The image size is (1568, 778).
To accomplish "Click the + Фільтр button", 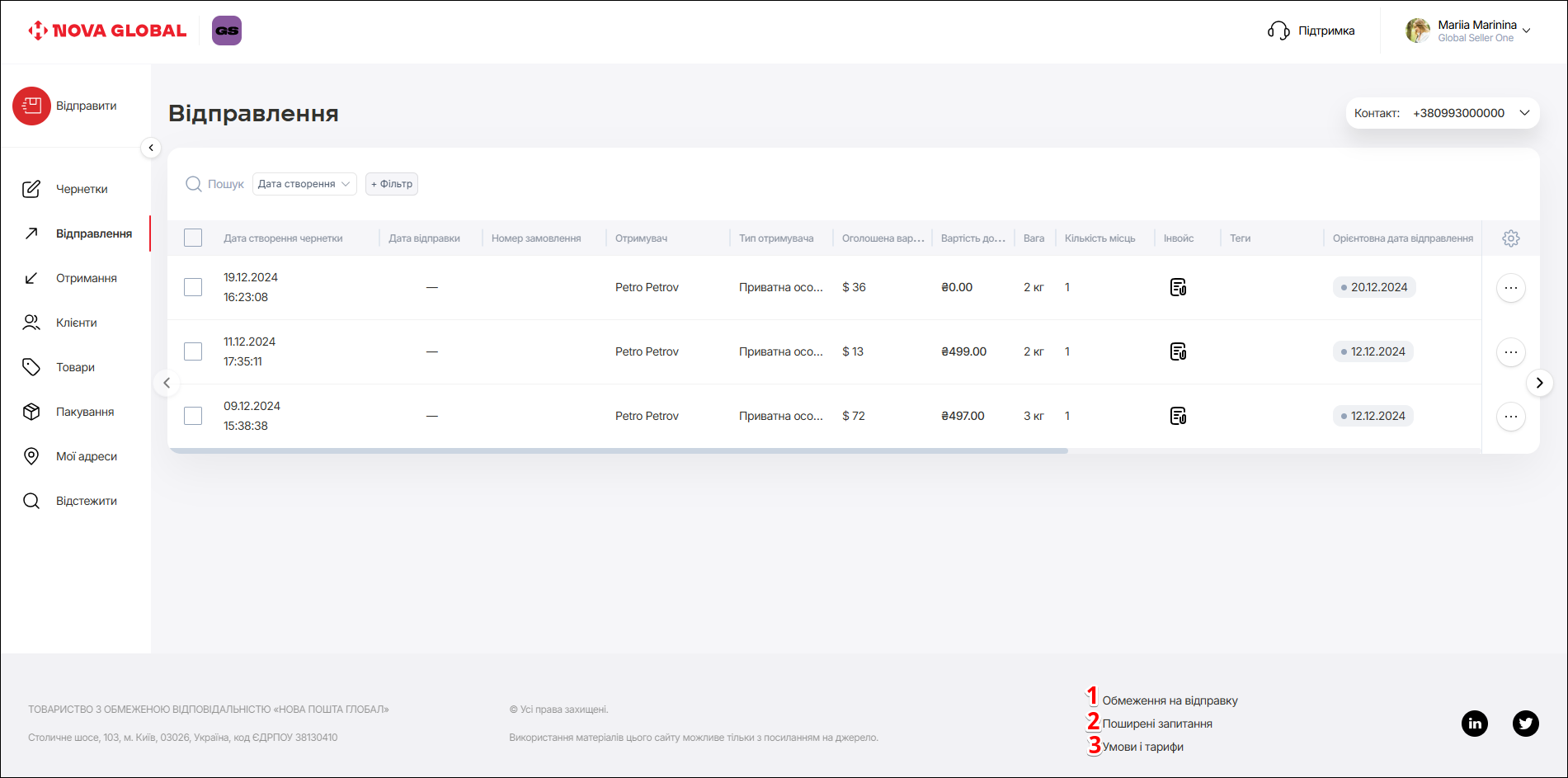I will 392,184.
